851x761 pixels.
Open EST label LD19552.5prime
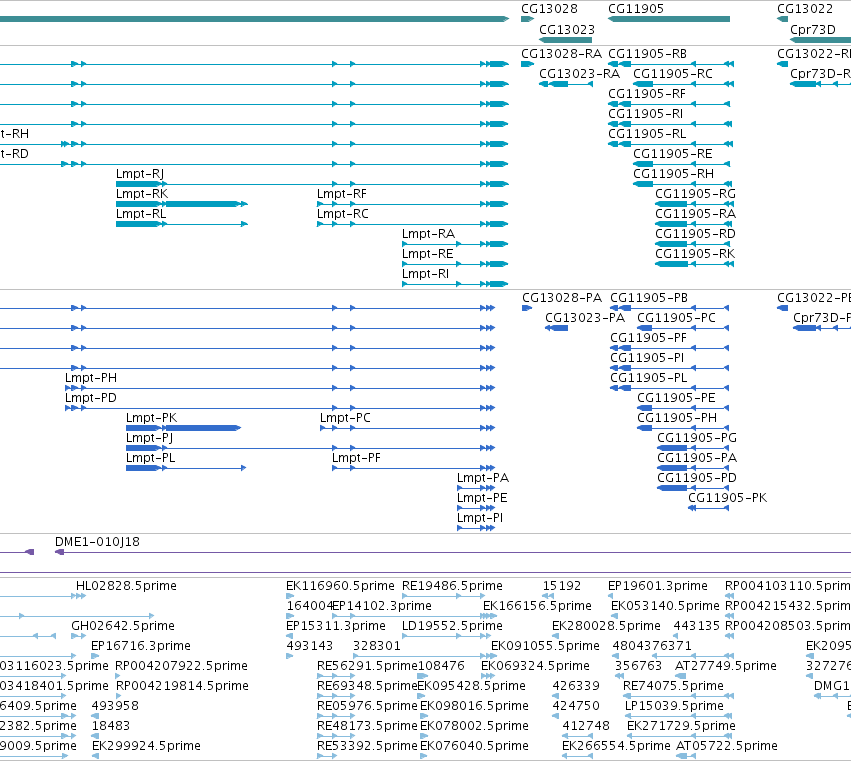coord(452,626)
